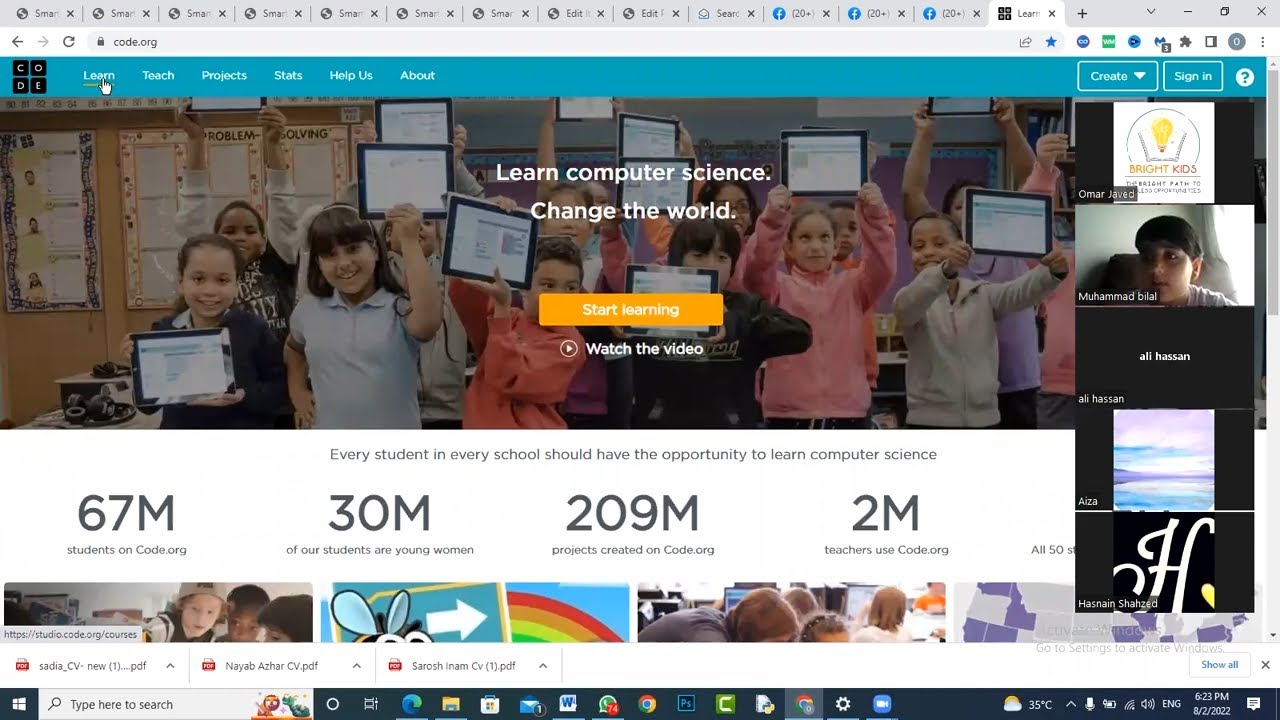Open the Chrome profile avatar
Viewport: 1280px width, 720px height.
[x=1237, y=42]
